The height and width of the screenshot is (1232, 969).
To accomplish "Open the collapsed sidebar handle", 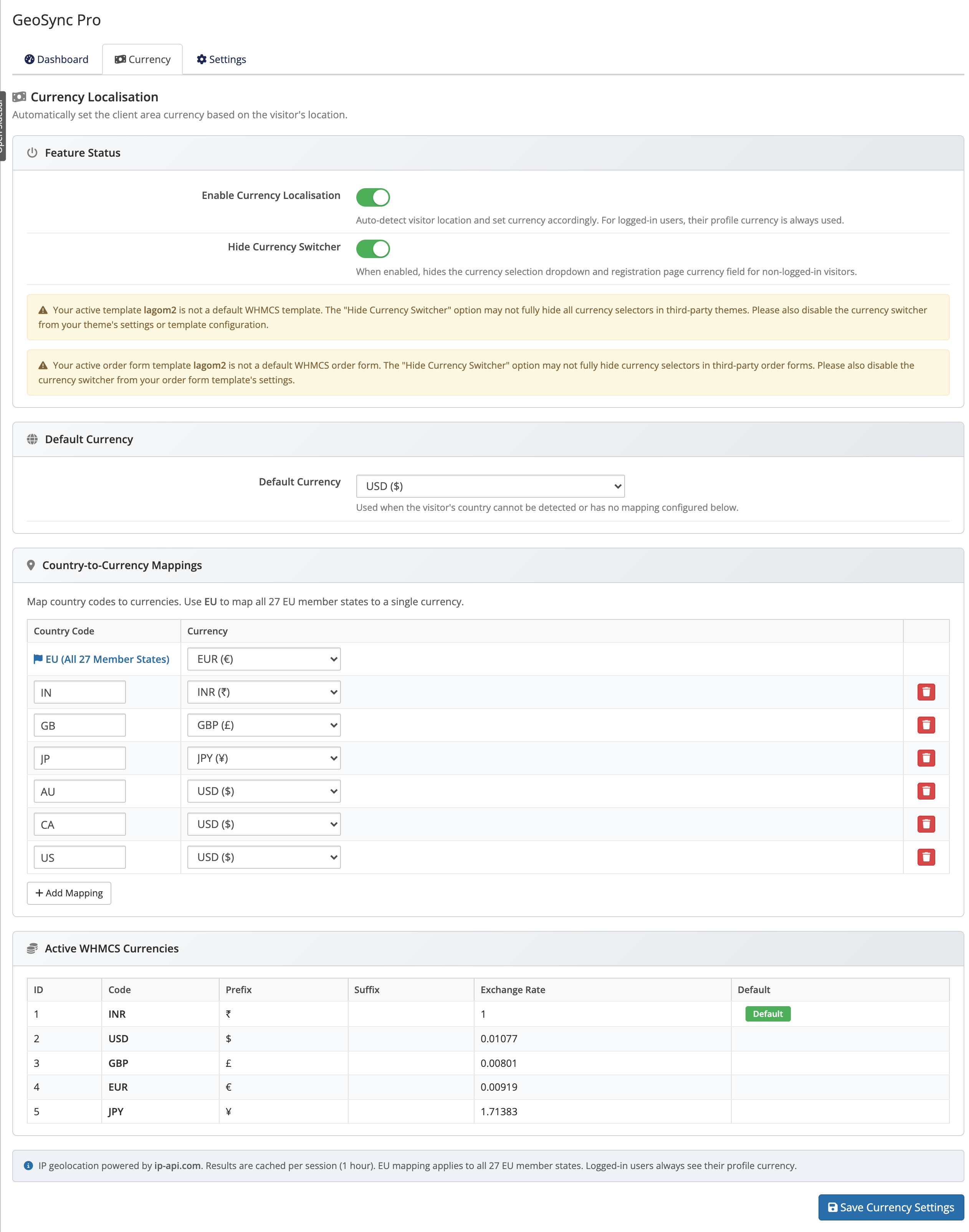I will pos(2,126).
